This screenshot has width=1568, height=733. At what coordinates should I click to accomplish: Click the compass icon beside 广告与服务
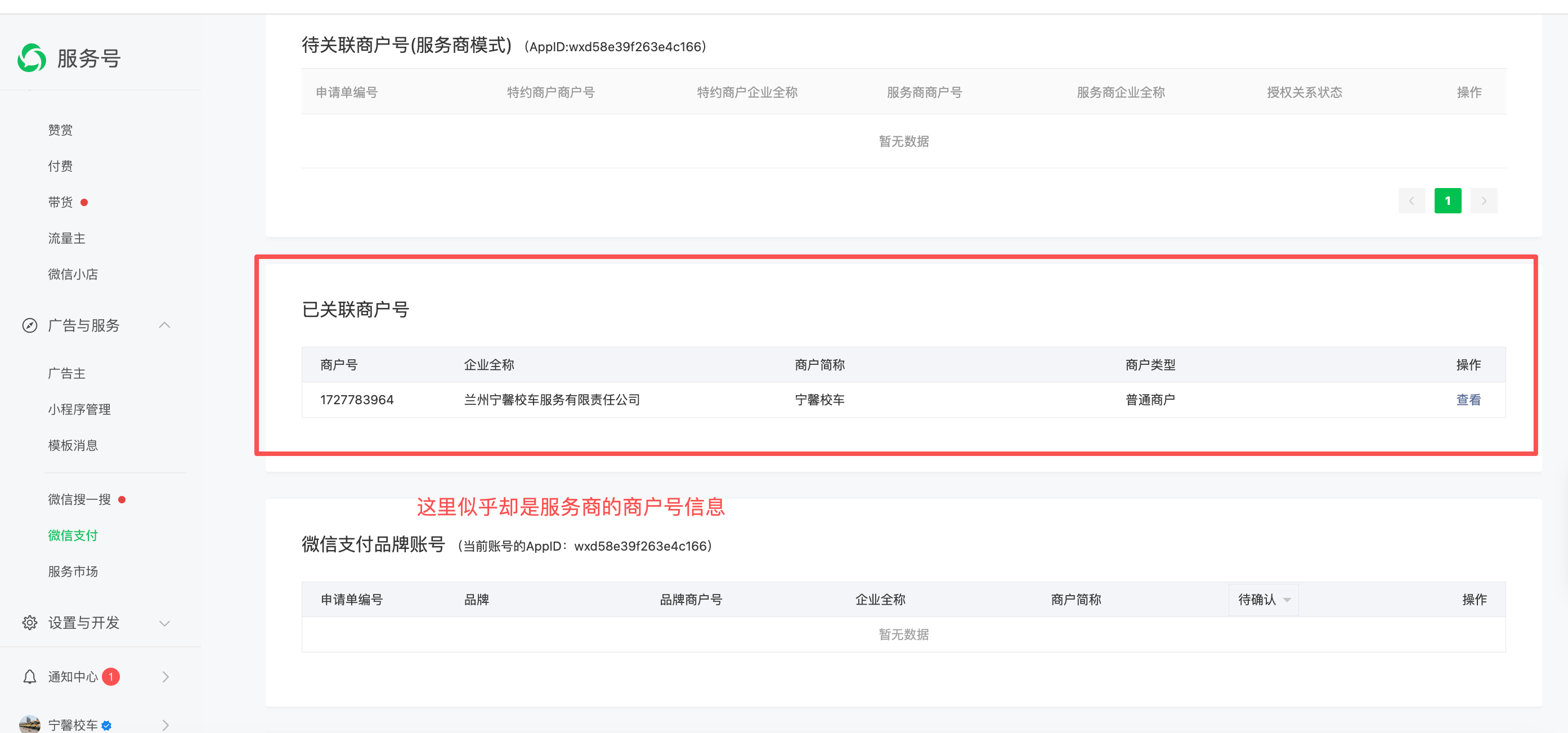(30, 326)
